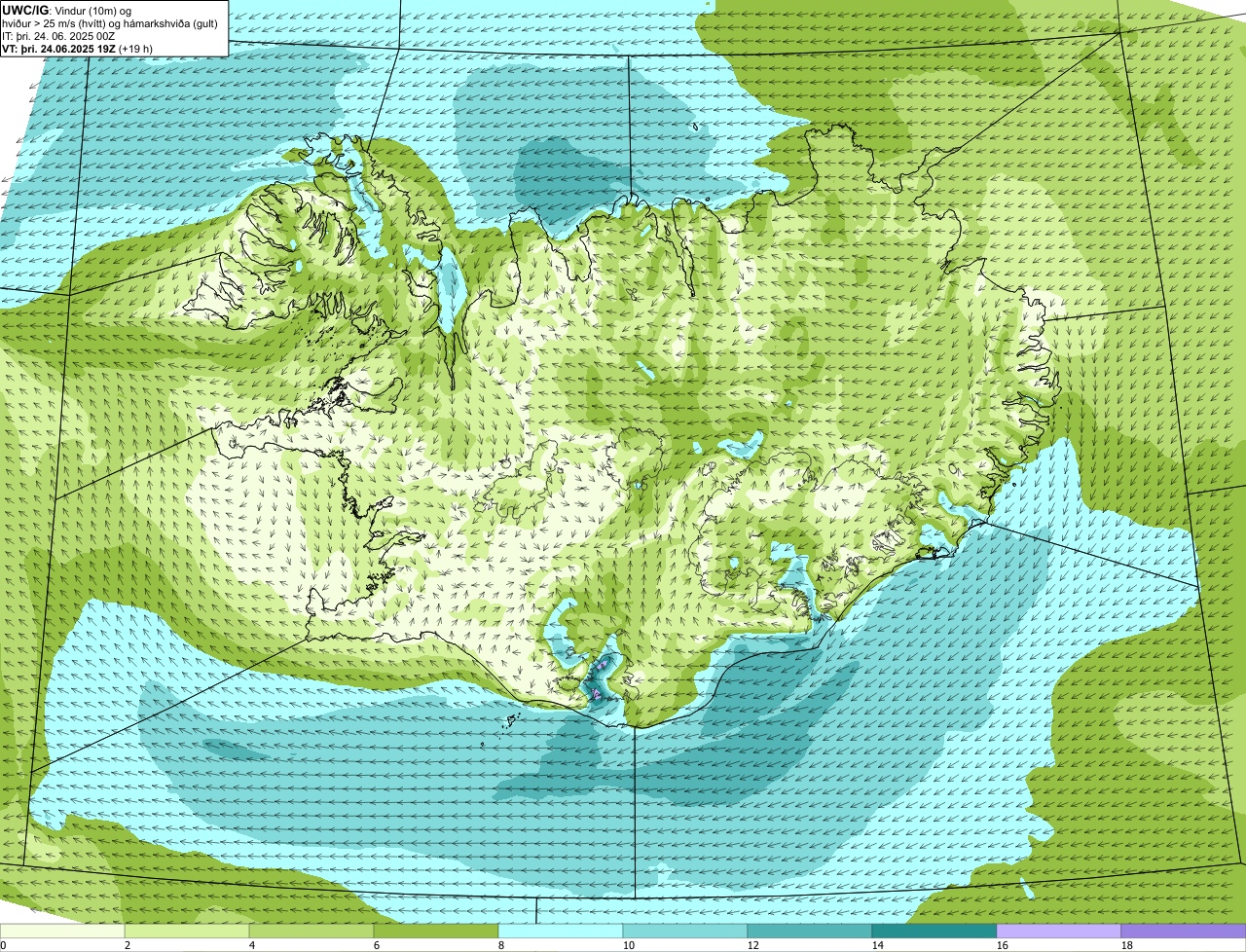Click the "10" scale label
This screenshot has height=952, width=1246.
point(629,945)
